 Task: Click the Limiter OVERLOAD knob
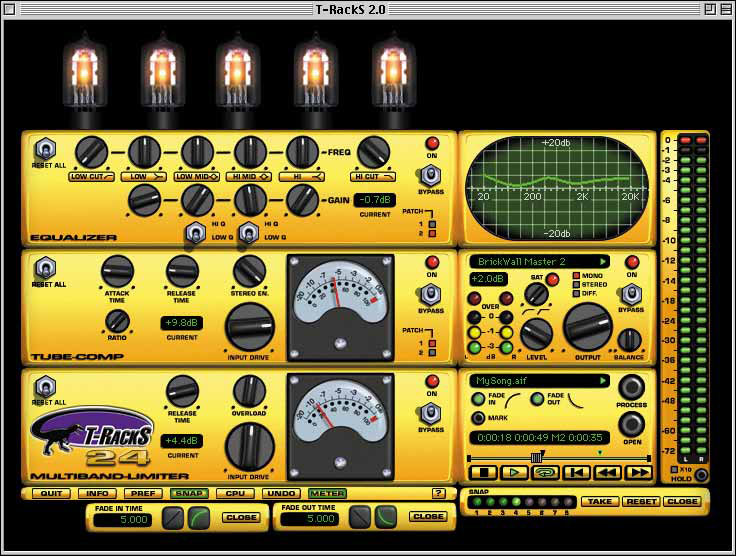249,391
